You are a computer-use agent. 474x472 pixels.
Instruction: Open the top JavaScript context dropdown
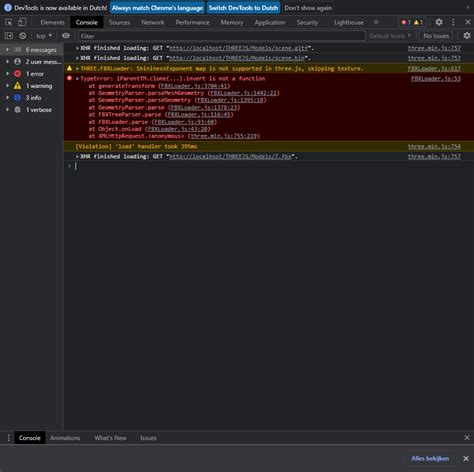pyautogui.click(x=44, y=36)
